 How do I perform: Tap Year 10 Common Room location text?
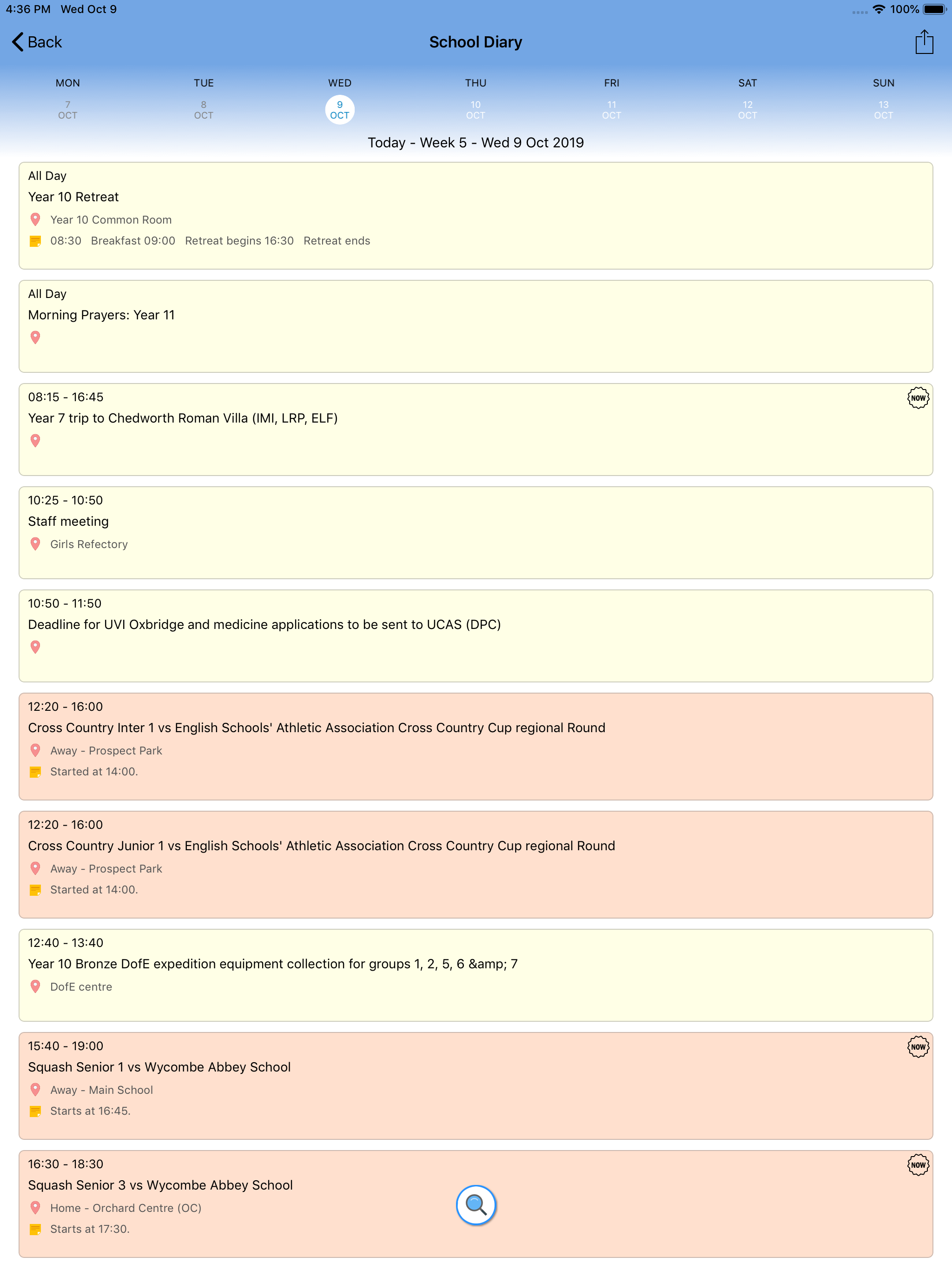click(111, 219)
